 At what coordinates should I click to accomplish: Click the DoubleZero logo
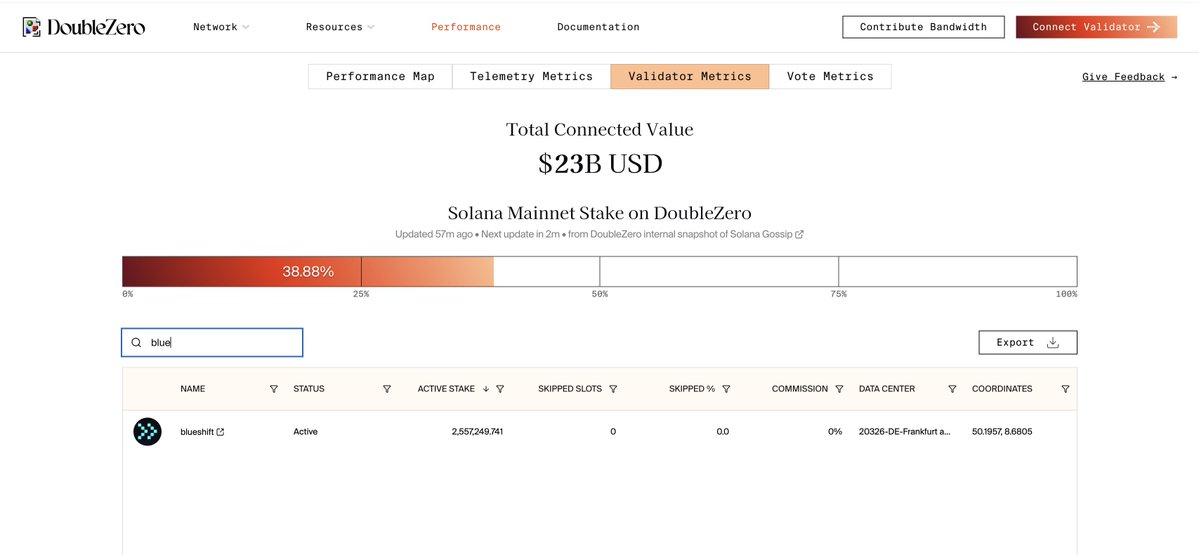pyautogui.click(x=83, y=27)
